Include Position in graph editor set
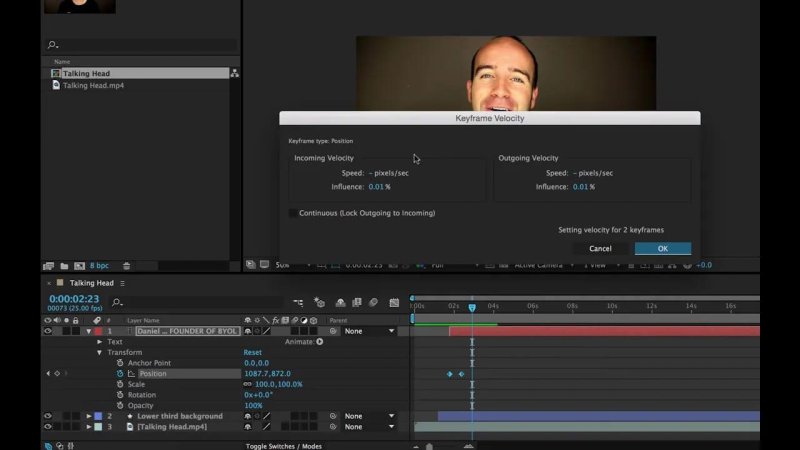800x450 pixels. click(x=131, y=373)
